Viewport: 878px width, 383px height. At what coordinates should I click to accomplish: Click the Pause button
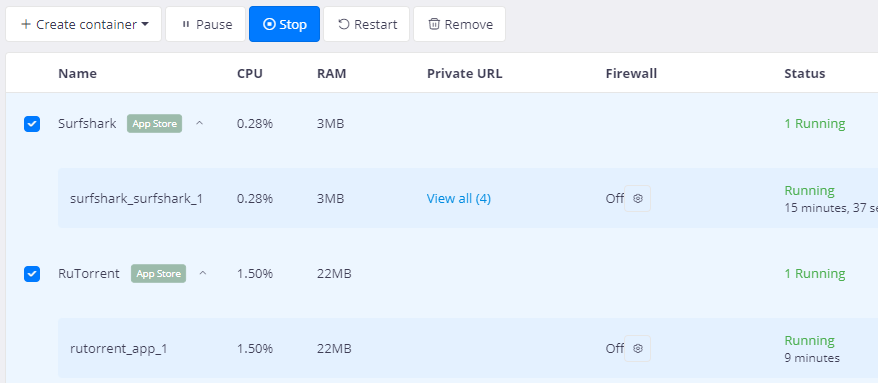point(206,24)
